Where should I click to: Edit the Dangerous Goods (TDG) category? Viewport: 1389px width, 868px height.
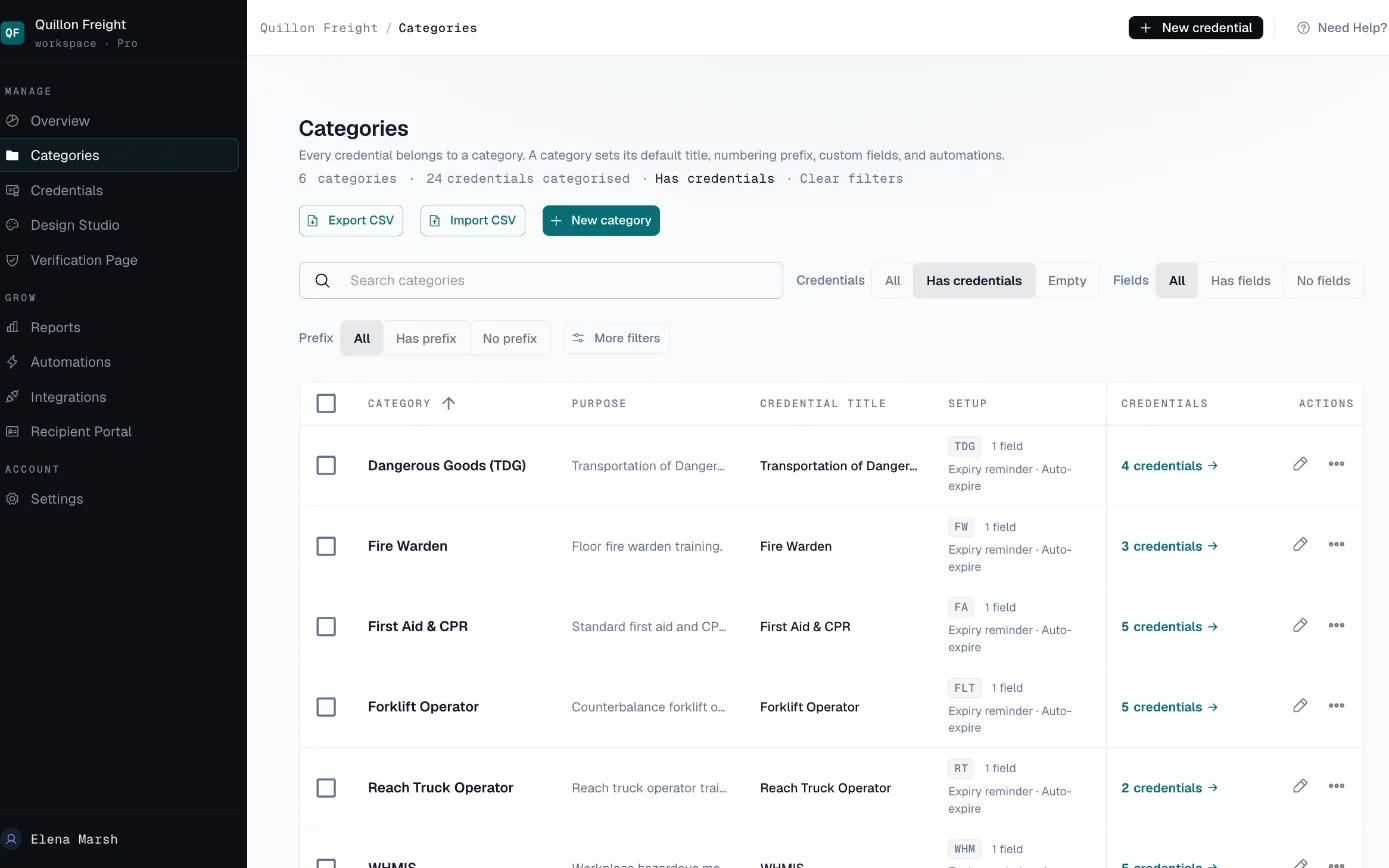point(1300,464)
